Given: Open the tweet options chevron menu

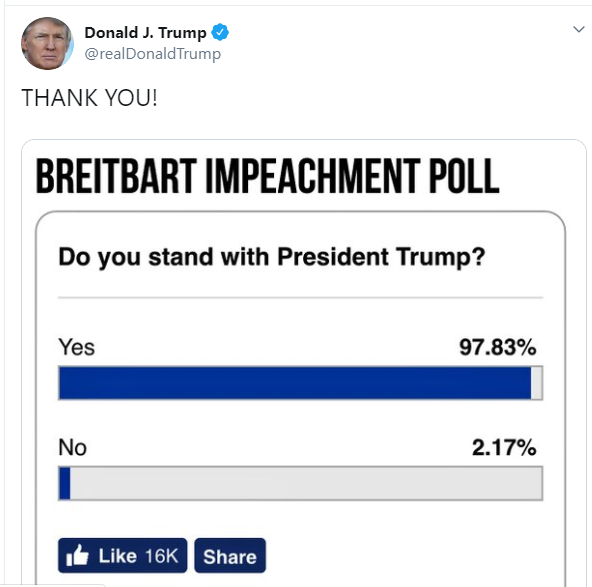Looking at the screenshot, I should click(578, 29).
